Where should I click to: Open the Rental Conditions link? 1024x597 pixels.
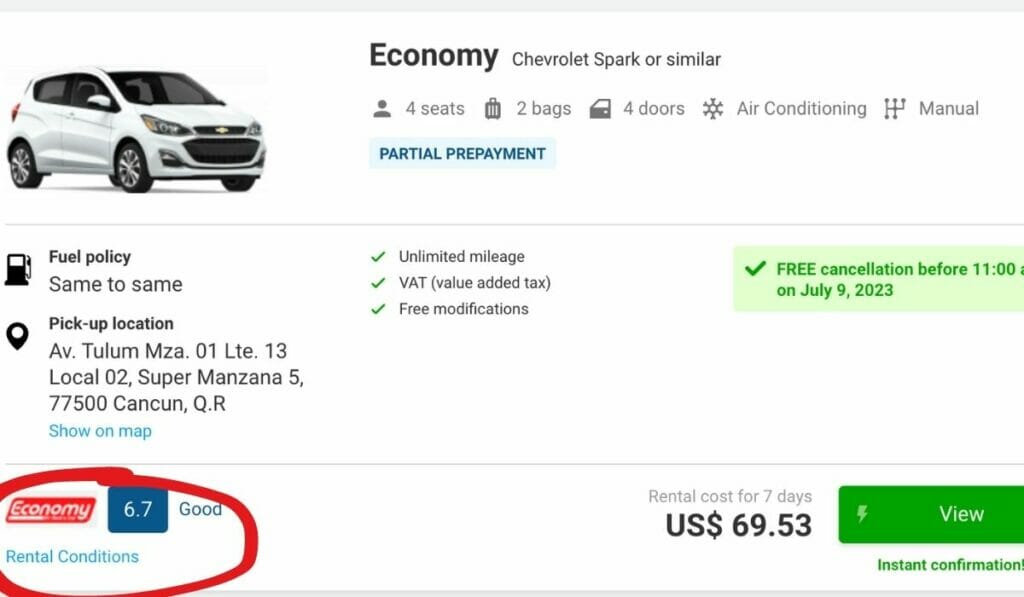[72, 556]
